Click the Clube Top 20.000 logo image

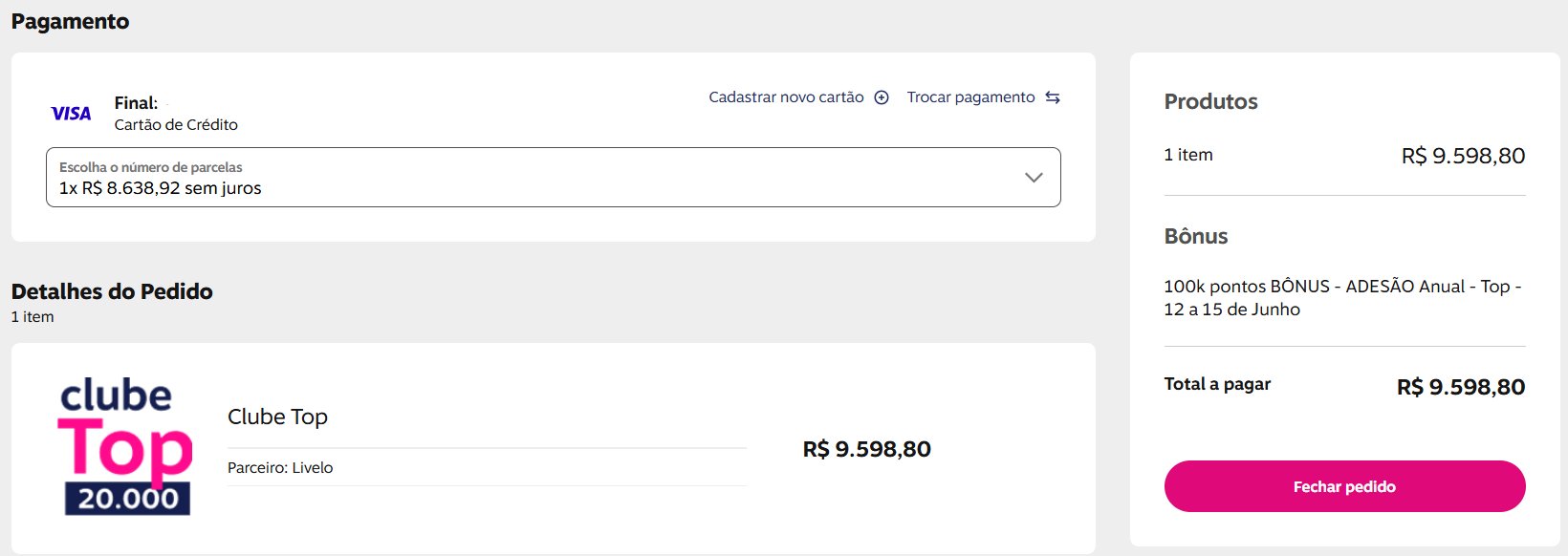[125, 446]
